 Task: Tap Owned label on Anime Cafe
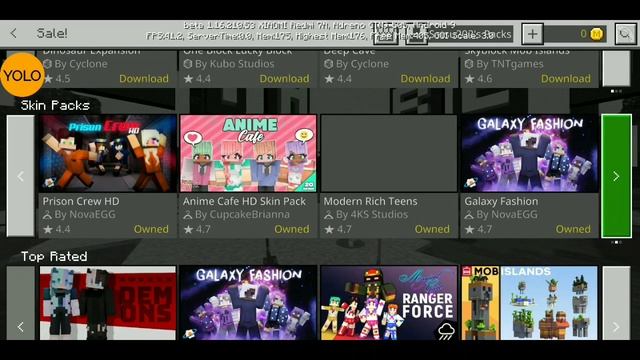291,229
